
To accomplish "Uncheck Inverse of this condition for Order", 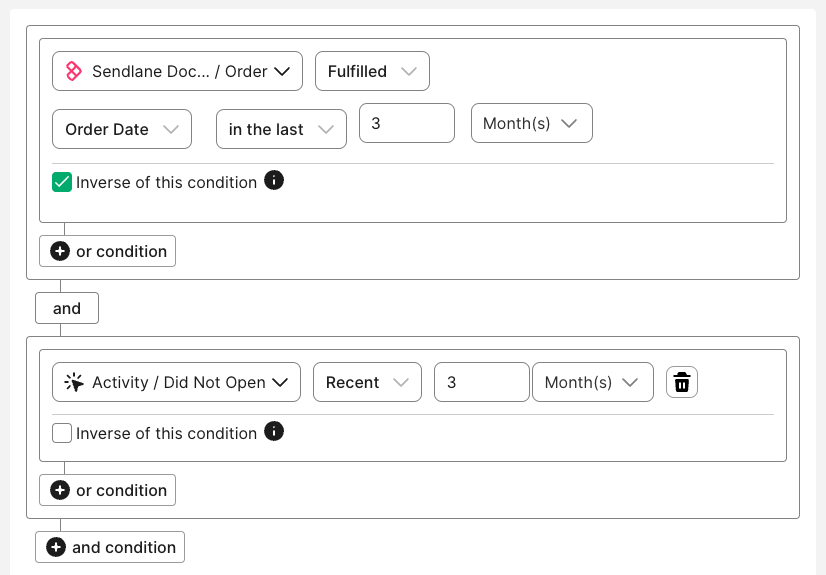I will click(62, 182).
